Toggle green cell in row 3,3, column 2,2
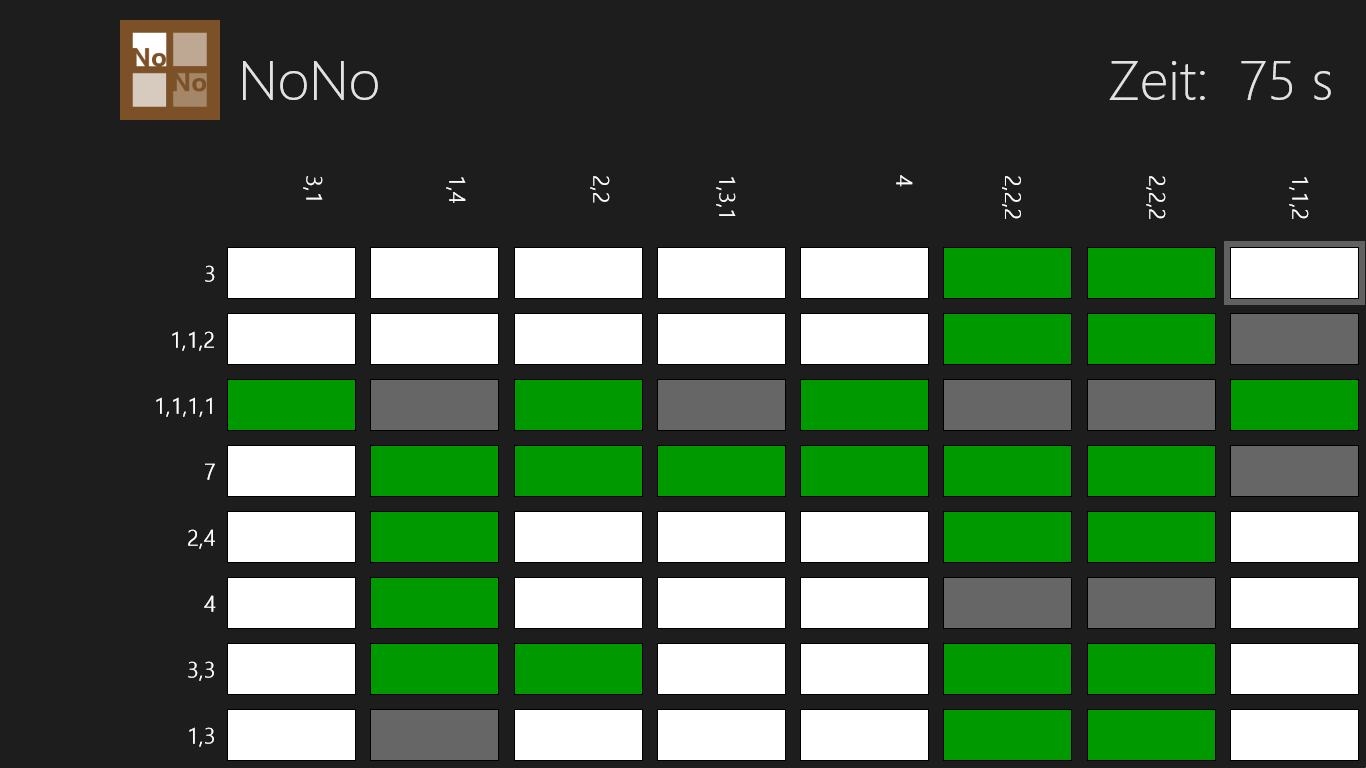1366x768 pixels. [x=578, y=669]
